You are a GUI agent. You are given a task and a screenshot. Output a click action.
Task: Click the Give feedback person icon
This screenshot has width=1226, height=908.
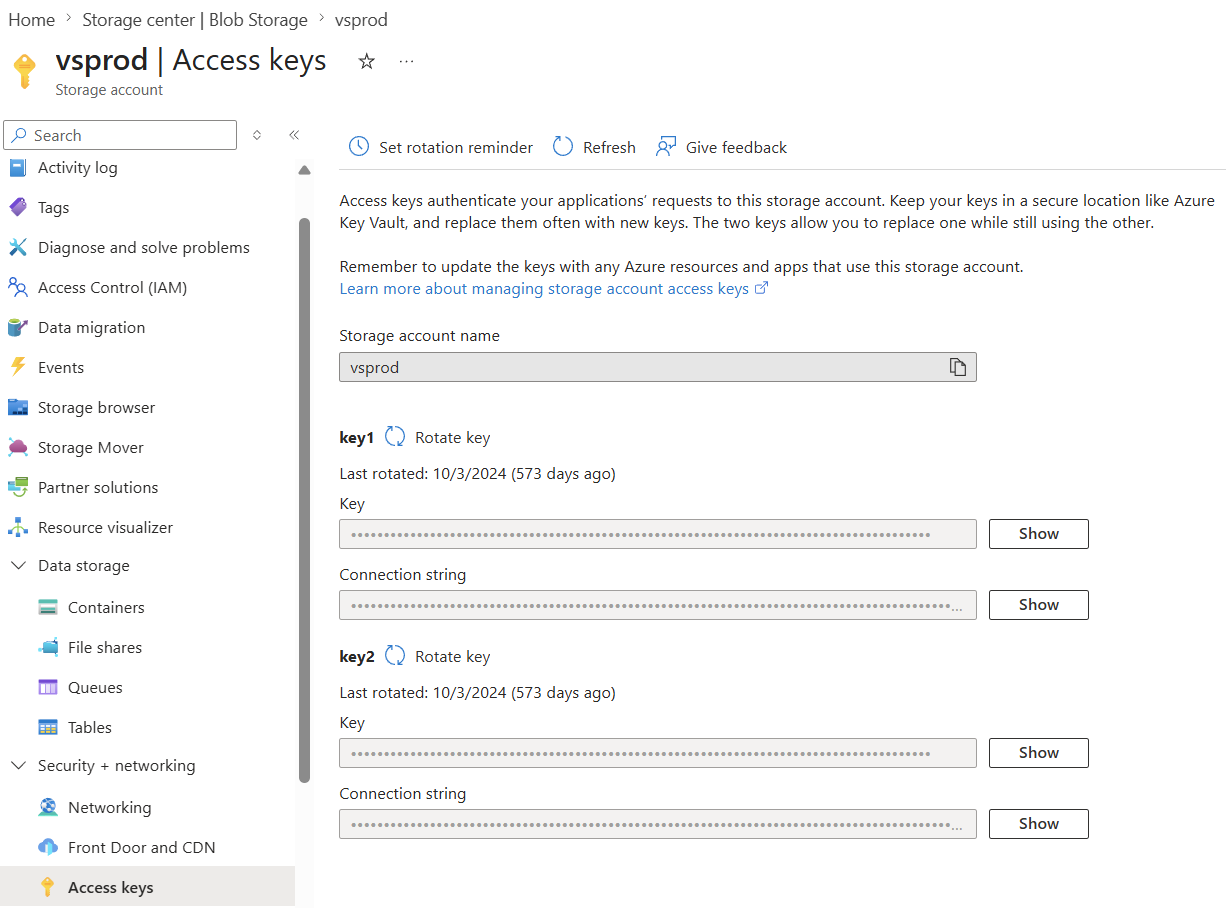666,147
